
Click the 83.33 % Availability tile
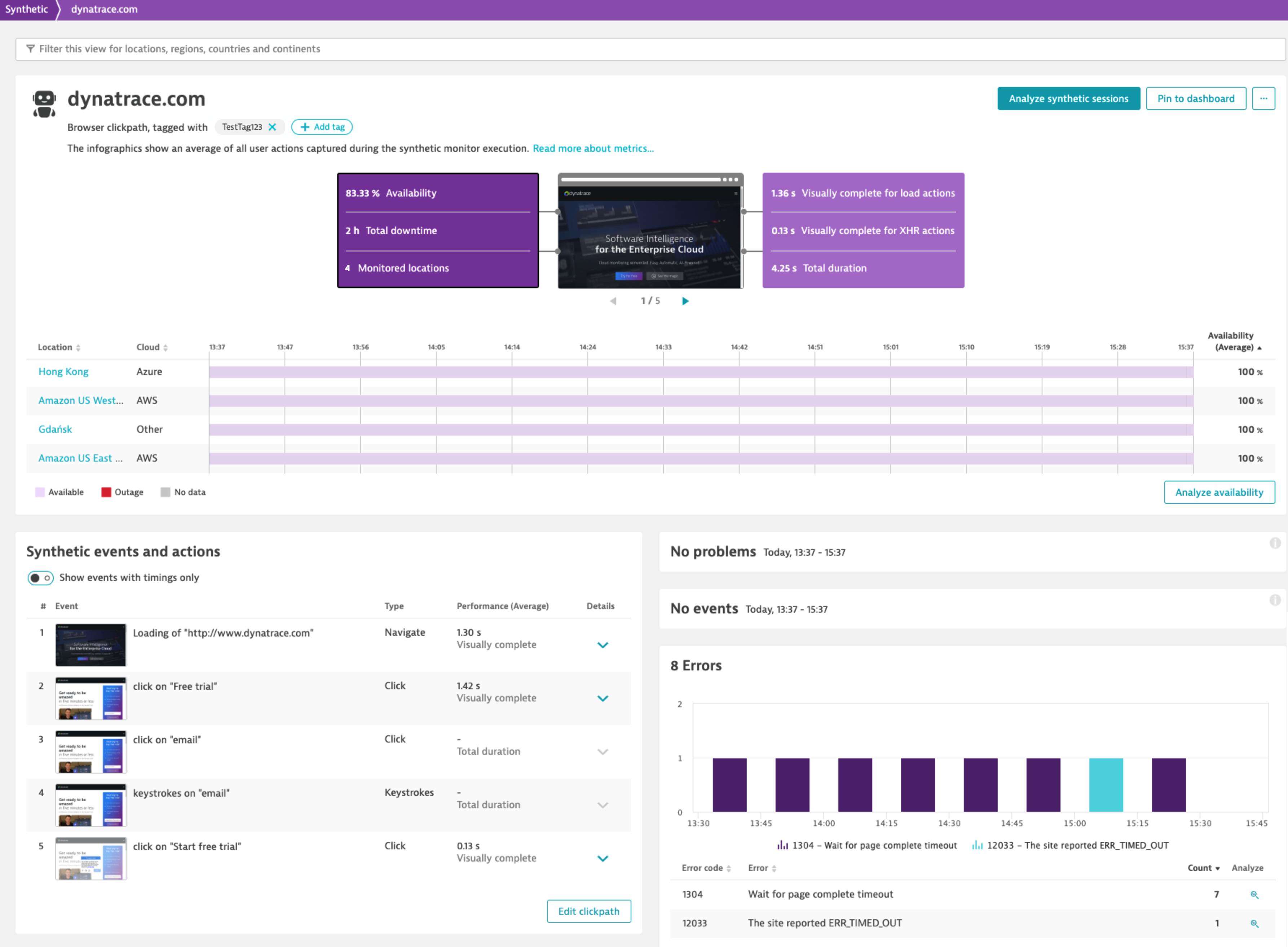tap(438, 193)
